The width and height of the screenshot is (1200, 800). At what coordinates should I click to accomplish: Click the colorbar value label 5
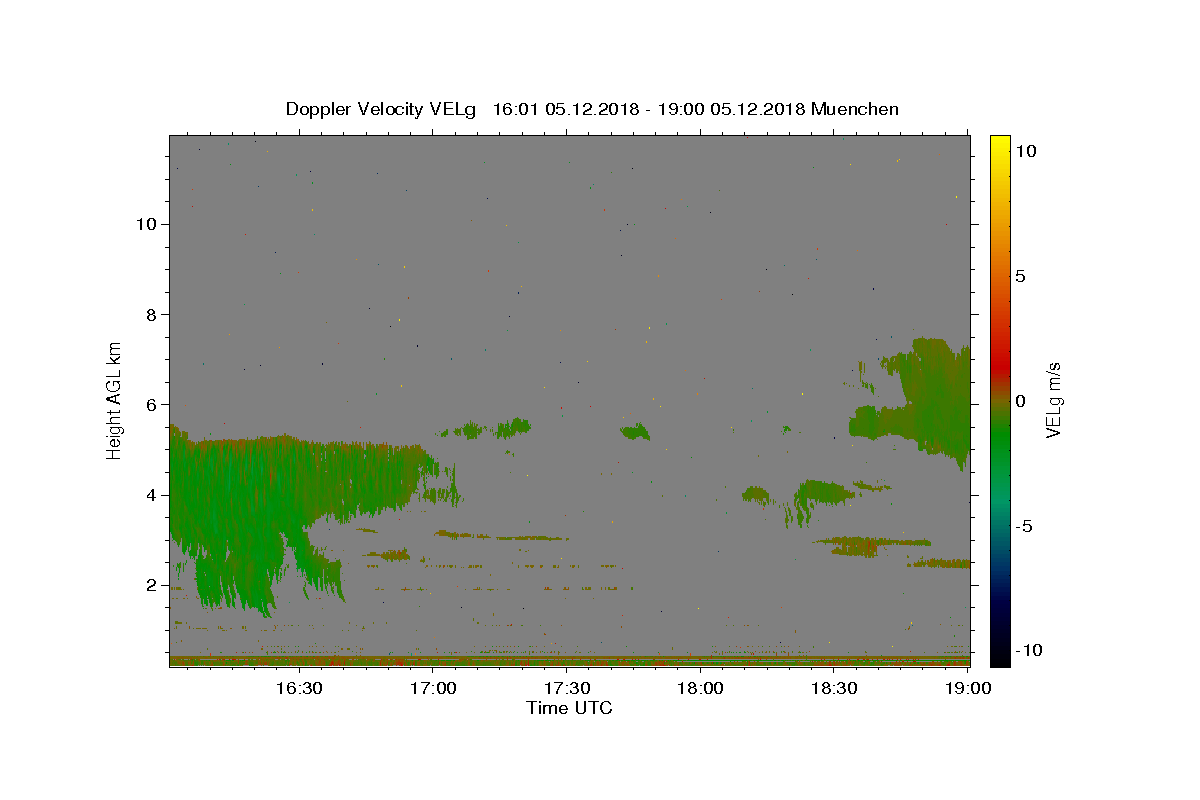(x=1020, y=276)
